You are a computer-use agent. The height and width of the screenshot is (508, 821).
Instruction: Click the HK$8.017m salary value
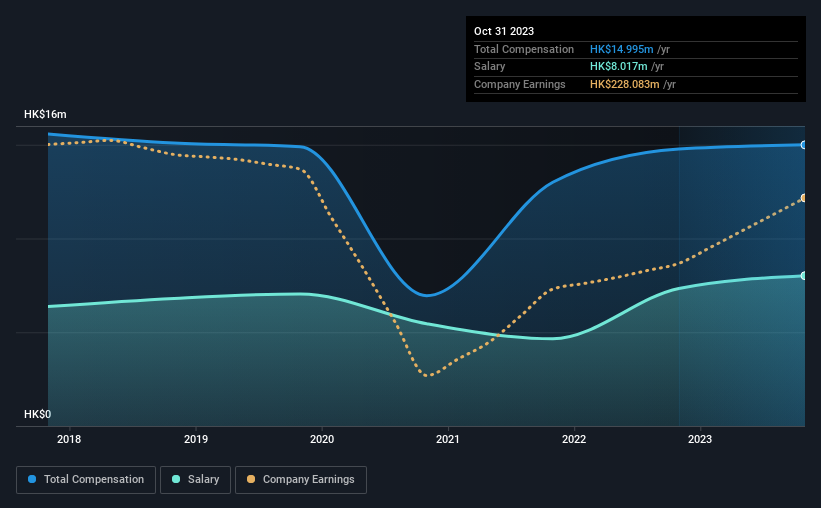click(x=618, y=67)
